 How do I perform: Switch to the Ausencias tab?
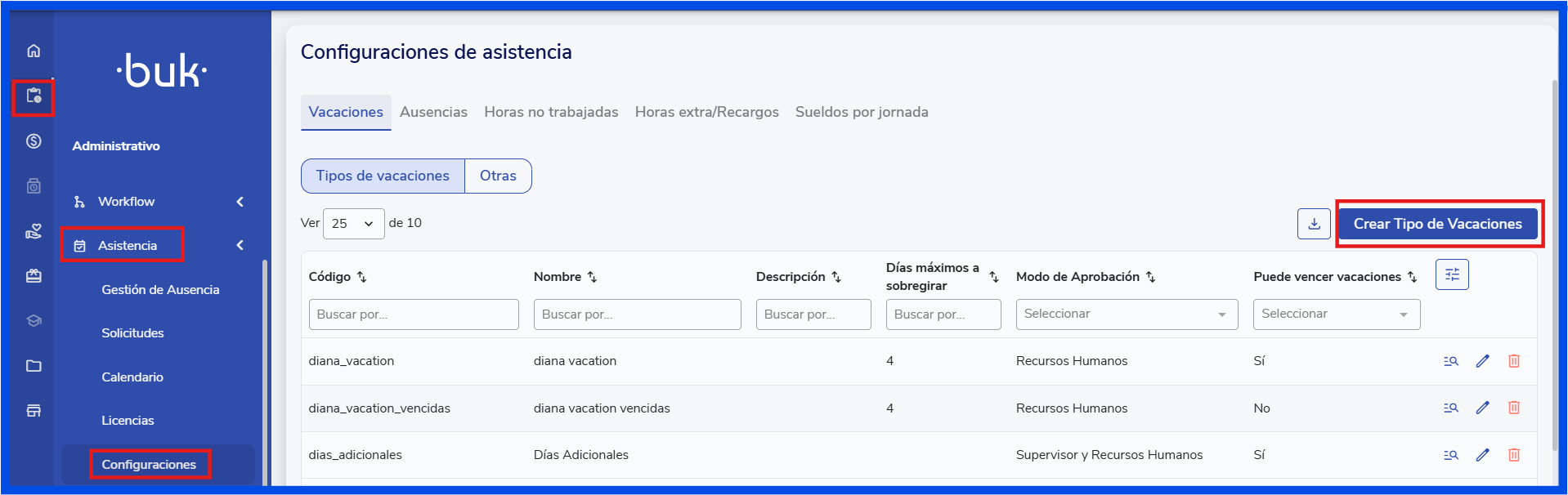(433, 112)
